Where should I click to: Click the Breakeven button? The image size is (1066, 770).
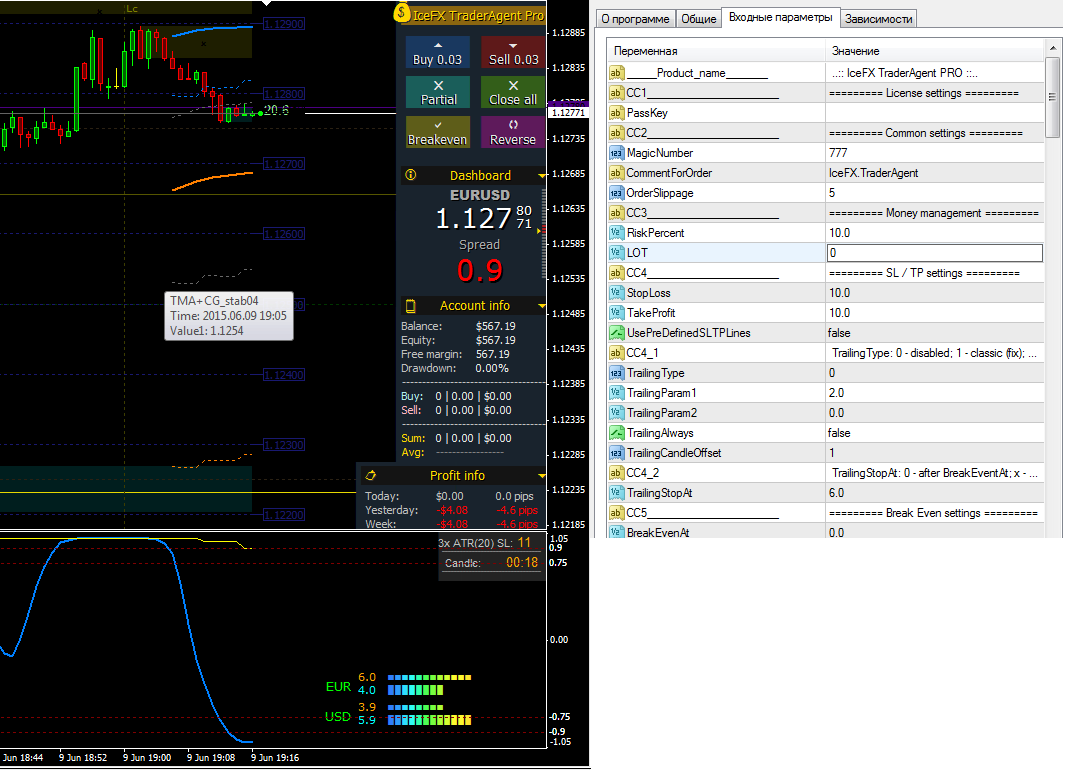[438, 133]
